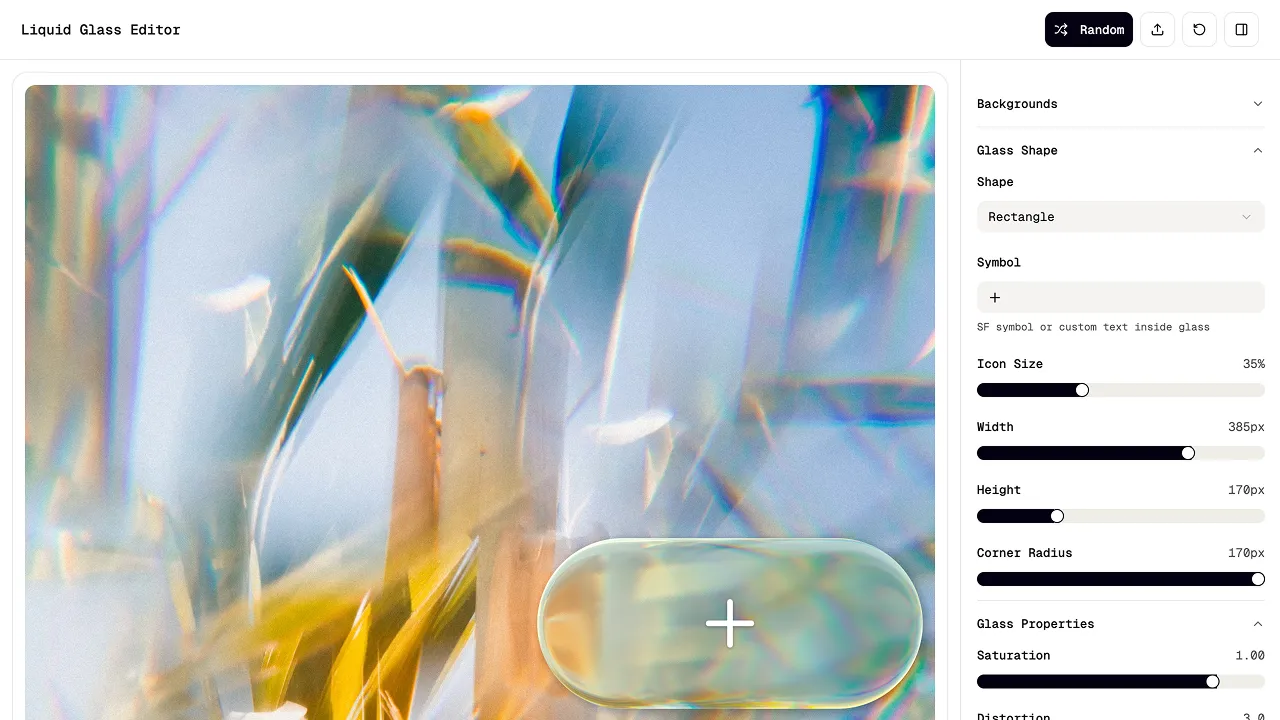Click the Saturation slider handle
The height and width of the screenshot is (720, 1280).
[x=1213, y=682]
